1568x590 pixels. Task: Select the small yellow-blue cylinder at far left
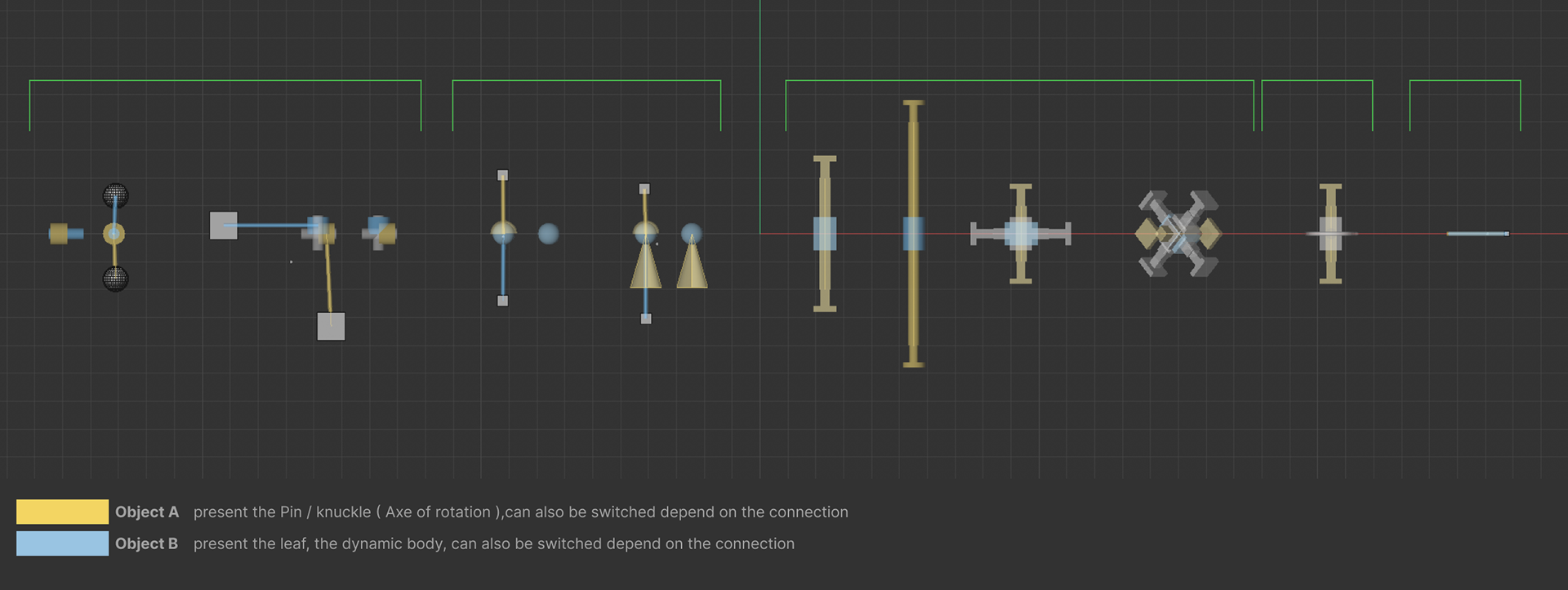(x=66, y=234)
